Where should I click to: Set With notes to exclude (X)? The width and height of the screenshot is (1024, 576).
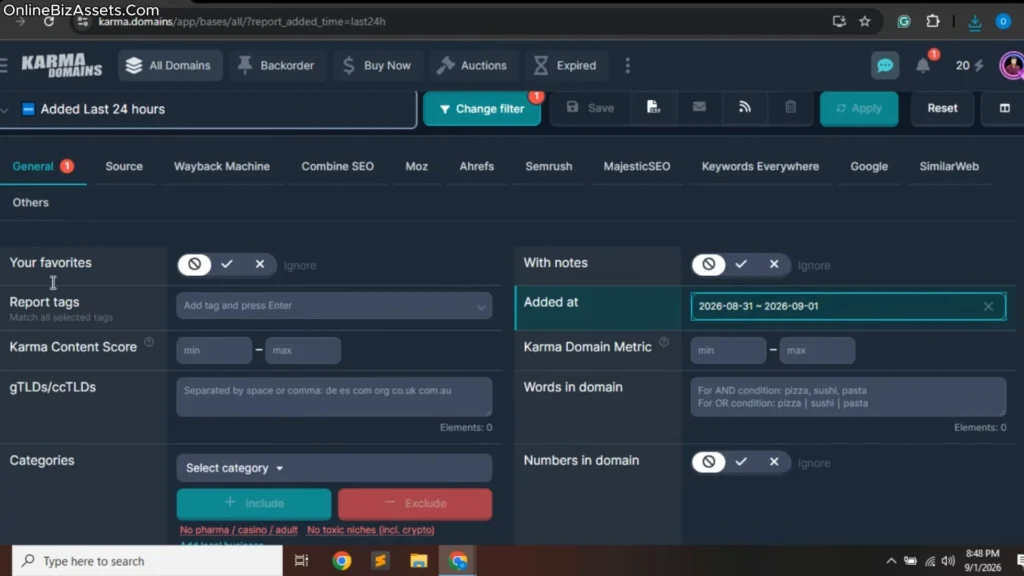(x=774, y=264)
